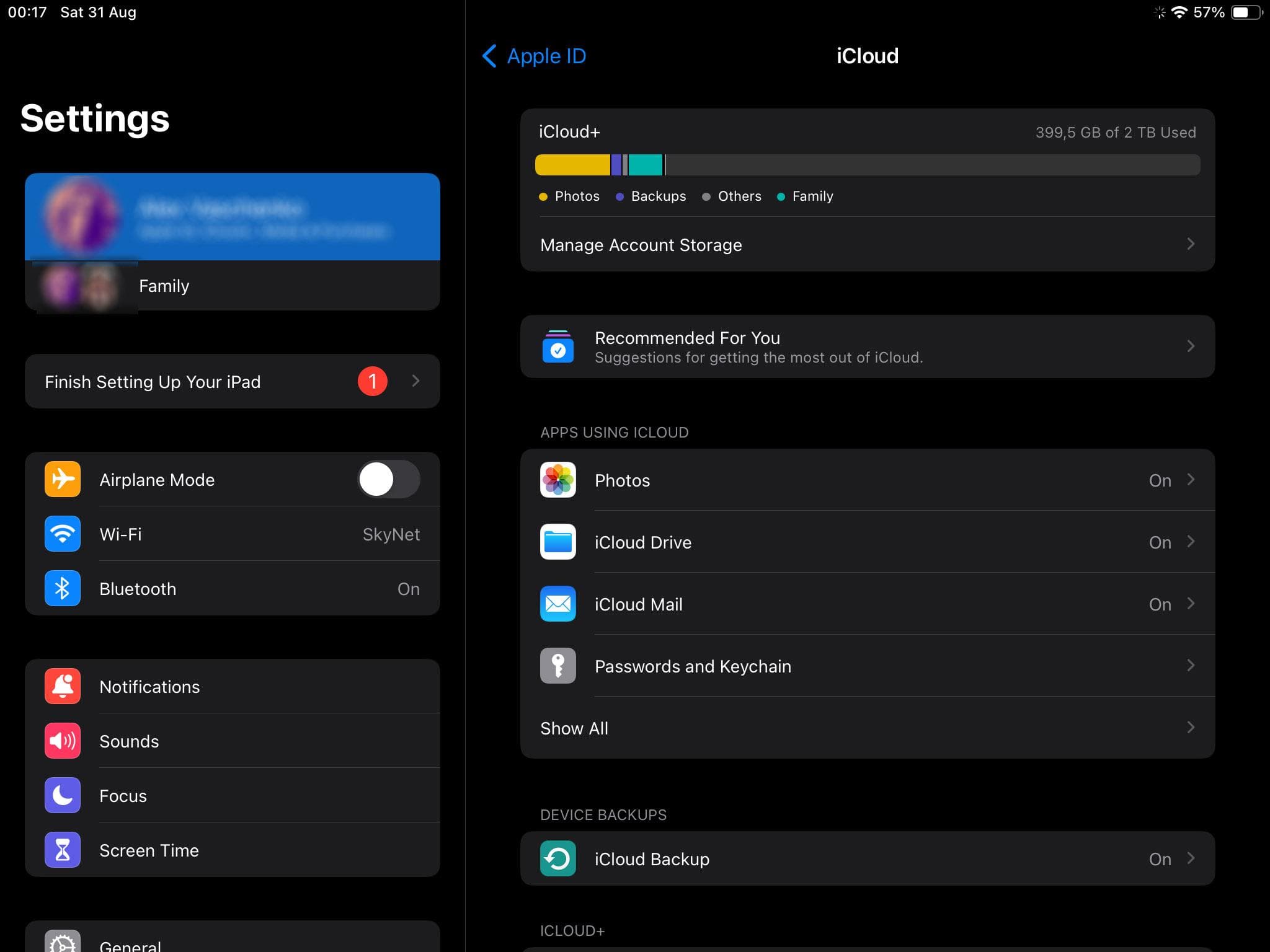Tap the Photos legend label
Viewport: 1270px width, 952px height.
point(577,196)
